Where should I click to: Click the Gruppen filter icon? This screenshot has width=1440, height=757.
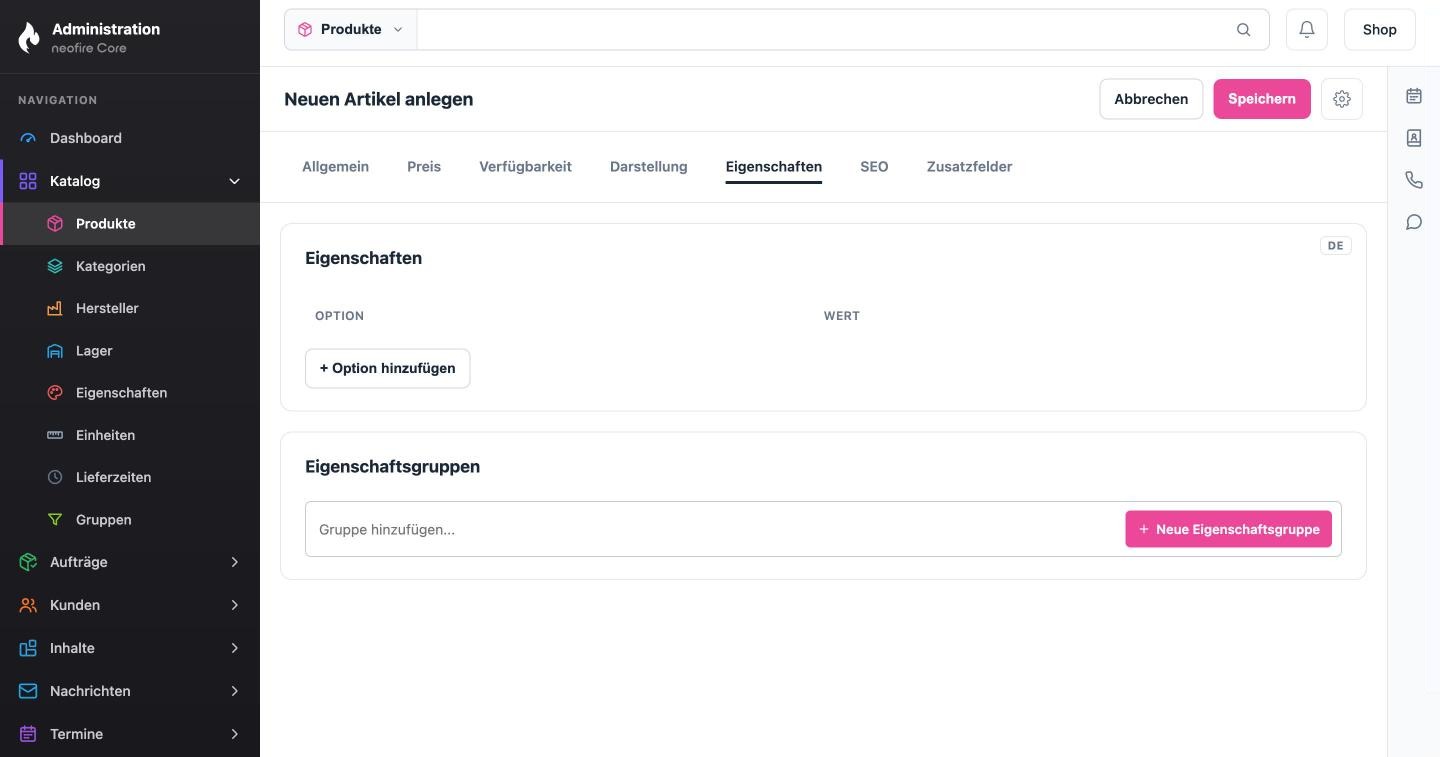pyautogui.click(x=55, y=520)
